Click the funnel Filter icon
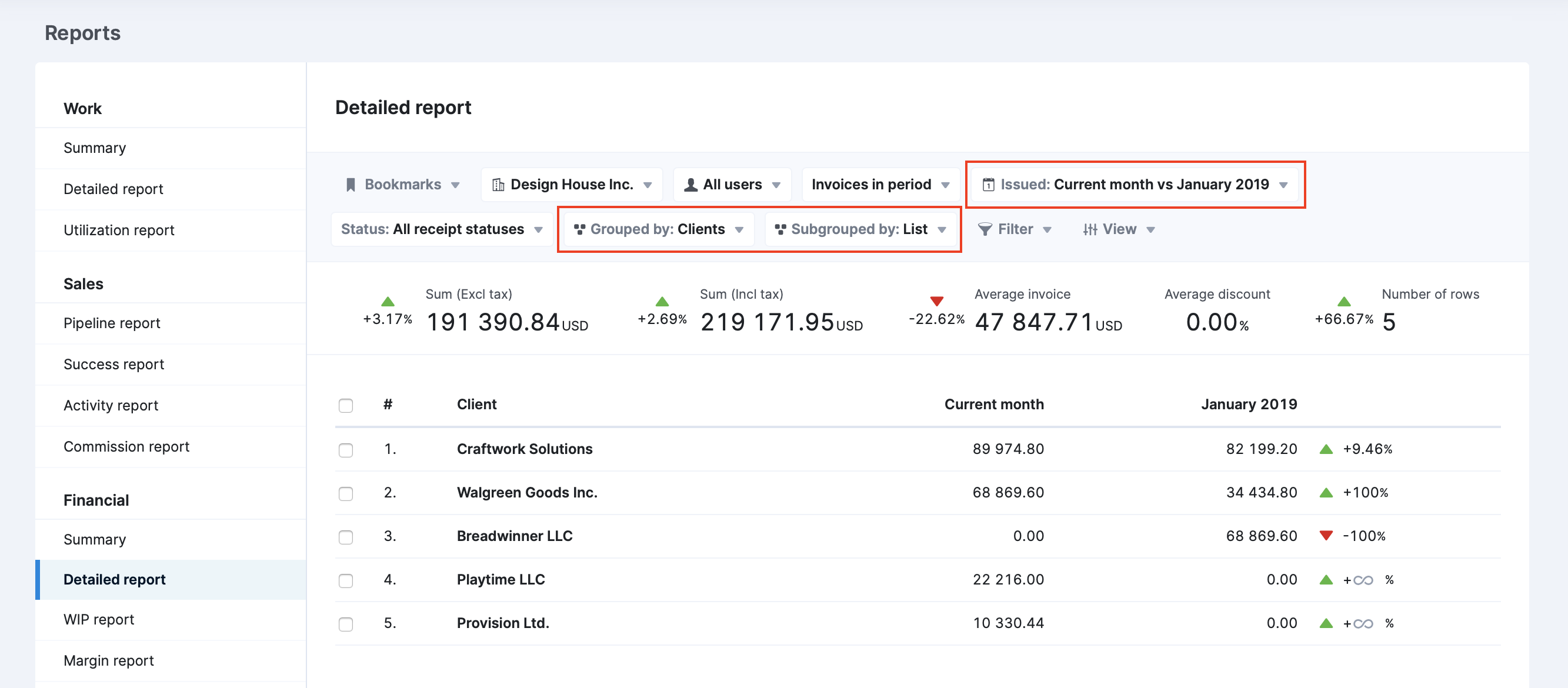 (x=985, y=229)
